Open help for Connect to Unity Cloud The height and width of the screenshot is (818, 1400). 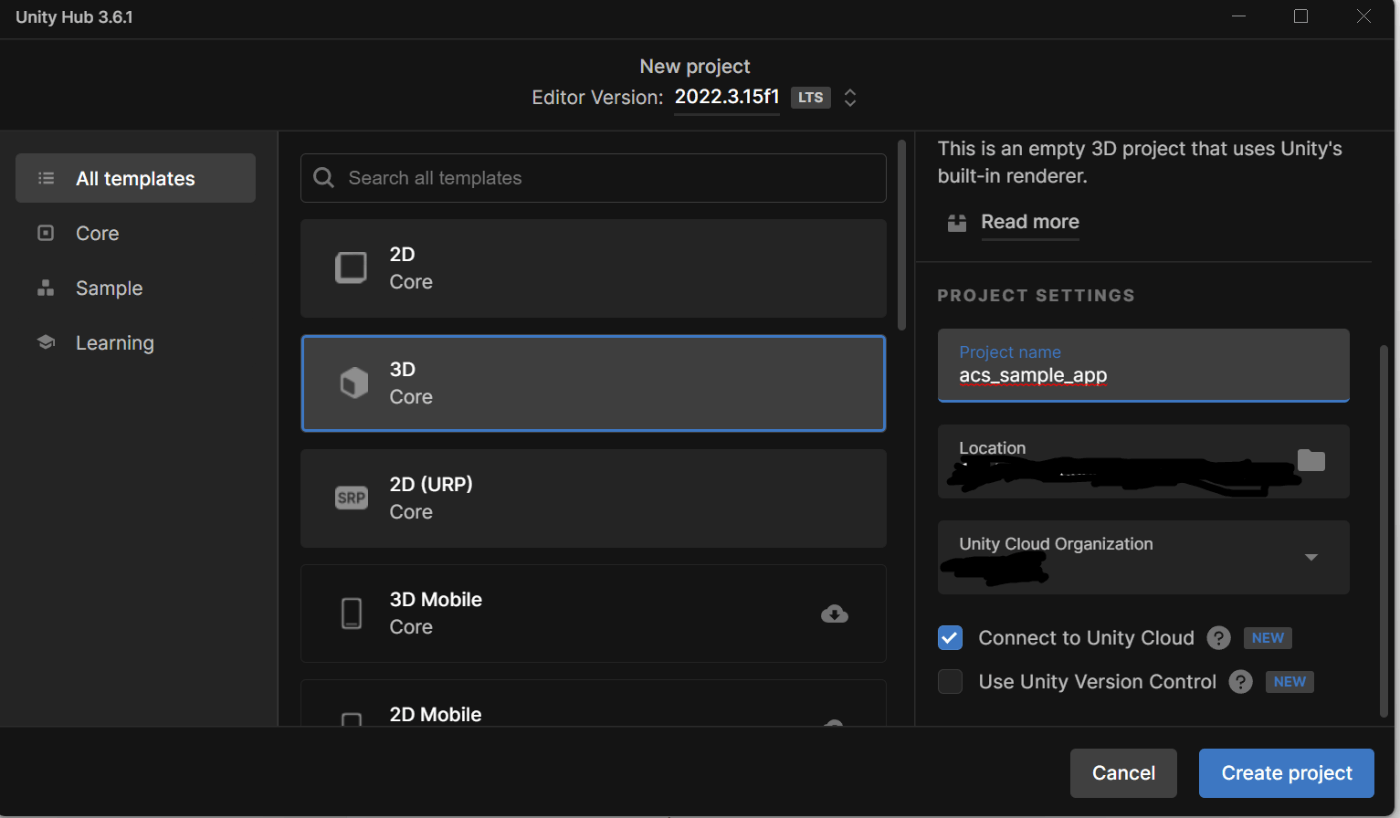[1218, 638]
